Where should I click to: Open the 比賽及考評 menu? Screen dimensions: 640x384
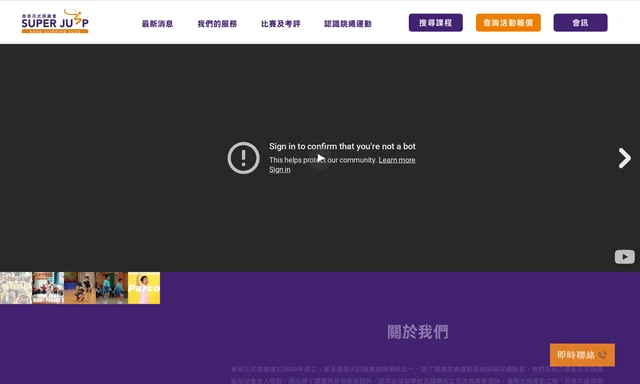(281, 24)
